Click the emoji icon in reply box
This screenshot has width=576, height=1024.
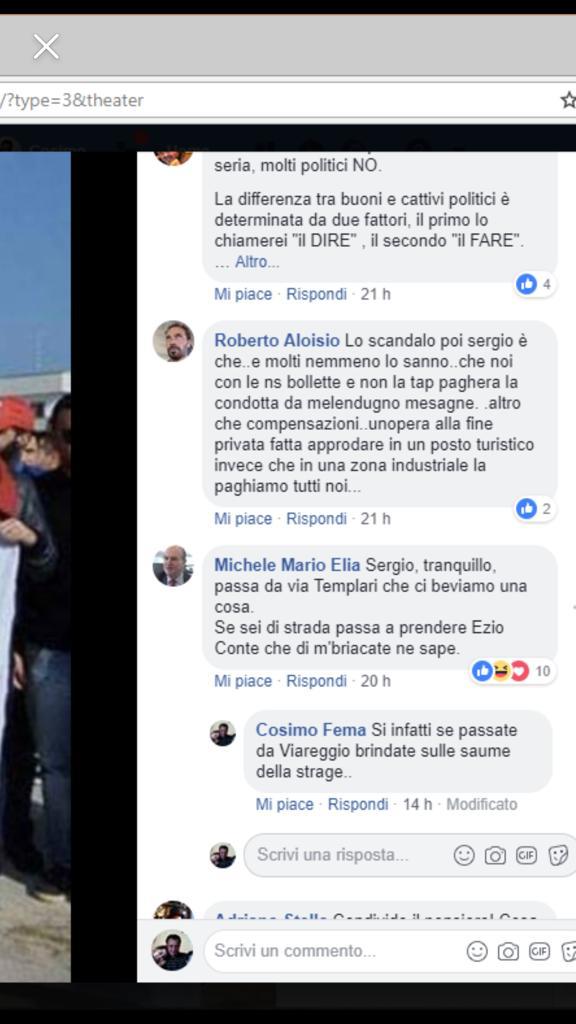464,855
